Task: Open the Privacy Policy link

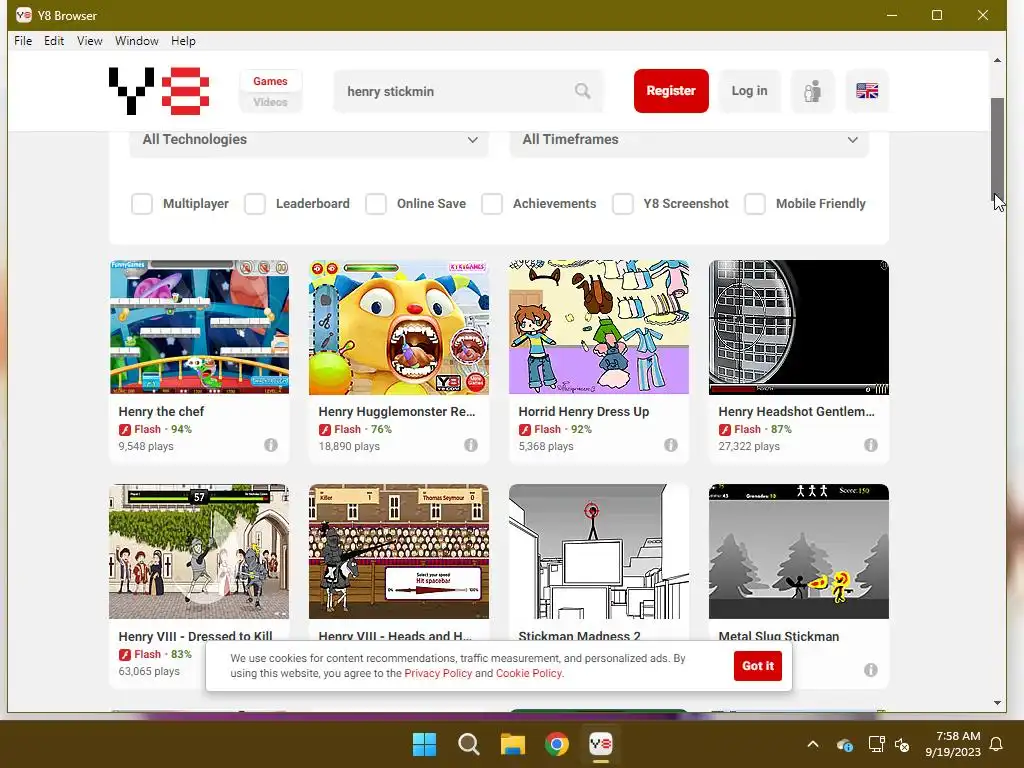Action: tap(438, 673)
